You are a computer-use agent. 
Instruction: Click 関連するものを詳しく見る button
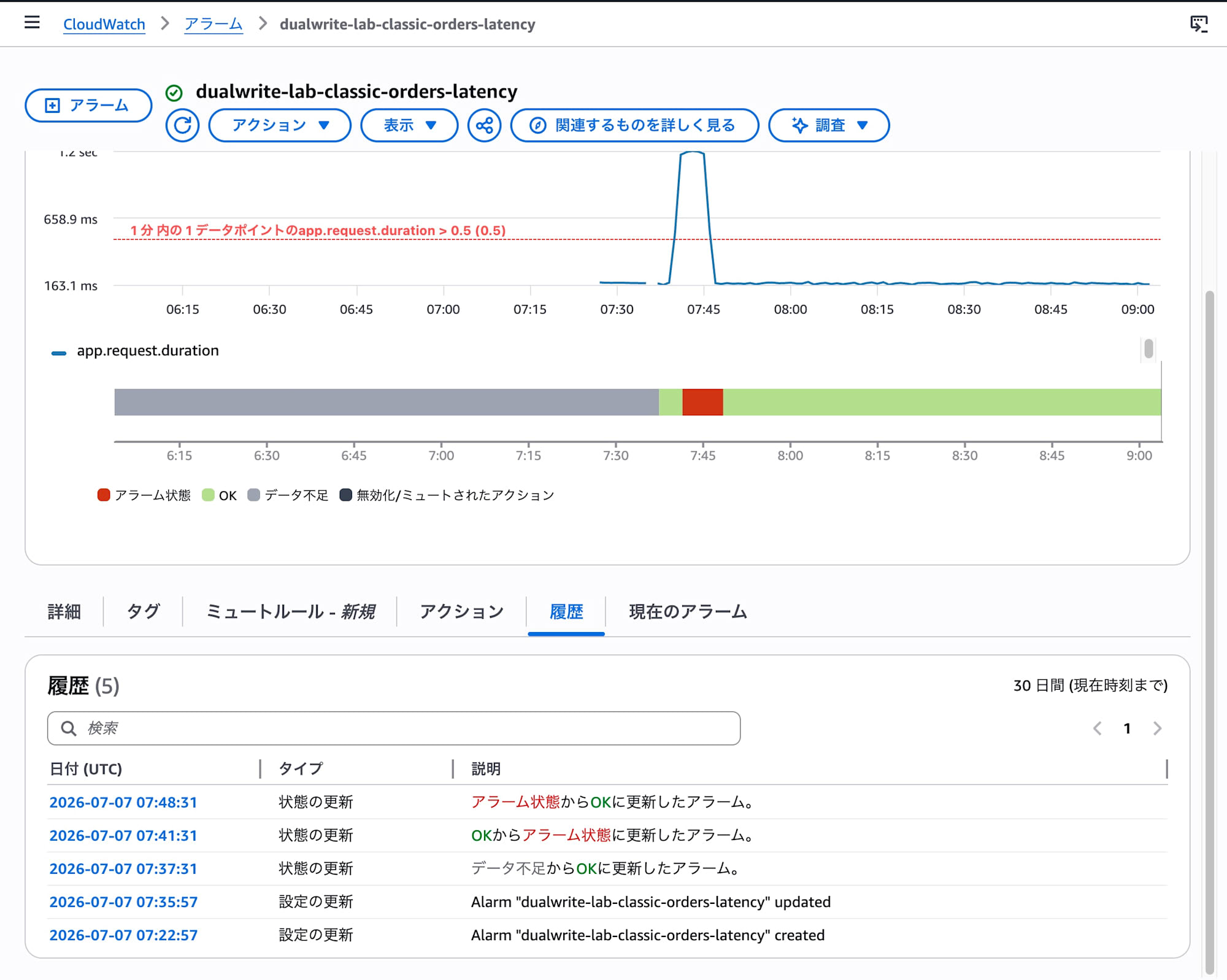pos(634,125)
